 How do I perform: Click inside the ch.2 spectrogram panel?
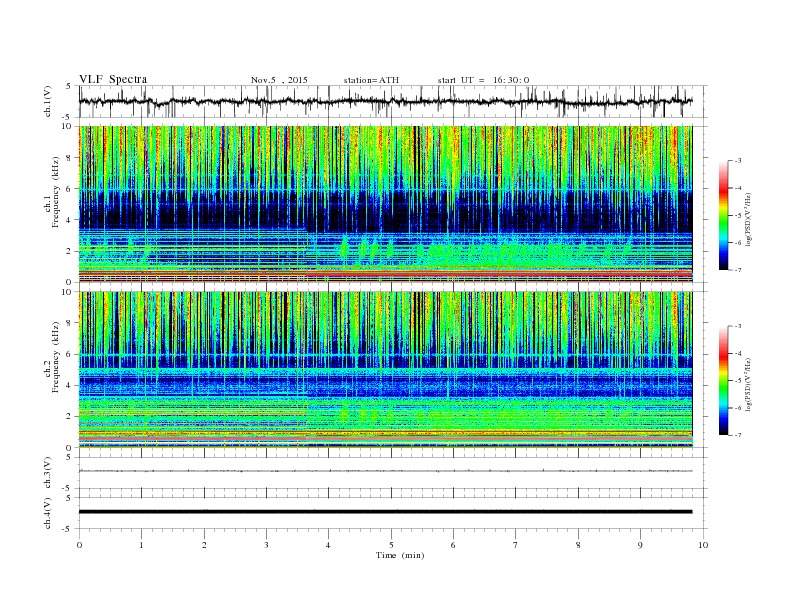(x=385, y=370)
